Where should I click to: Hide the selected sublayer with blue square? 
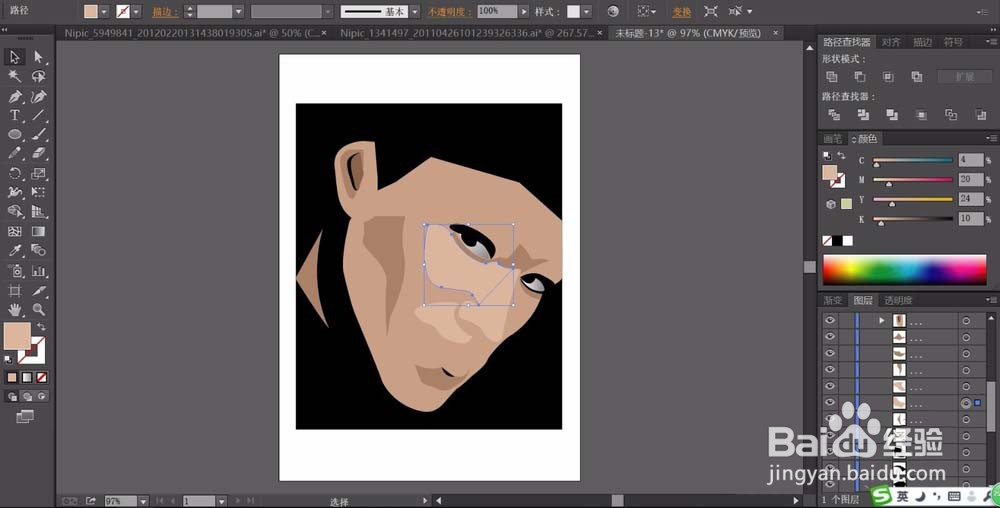pos(830,403)
